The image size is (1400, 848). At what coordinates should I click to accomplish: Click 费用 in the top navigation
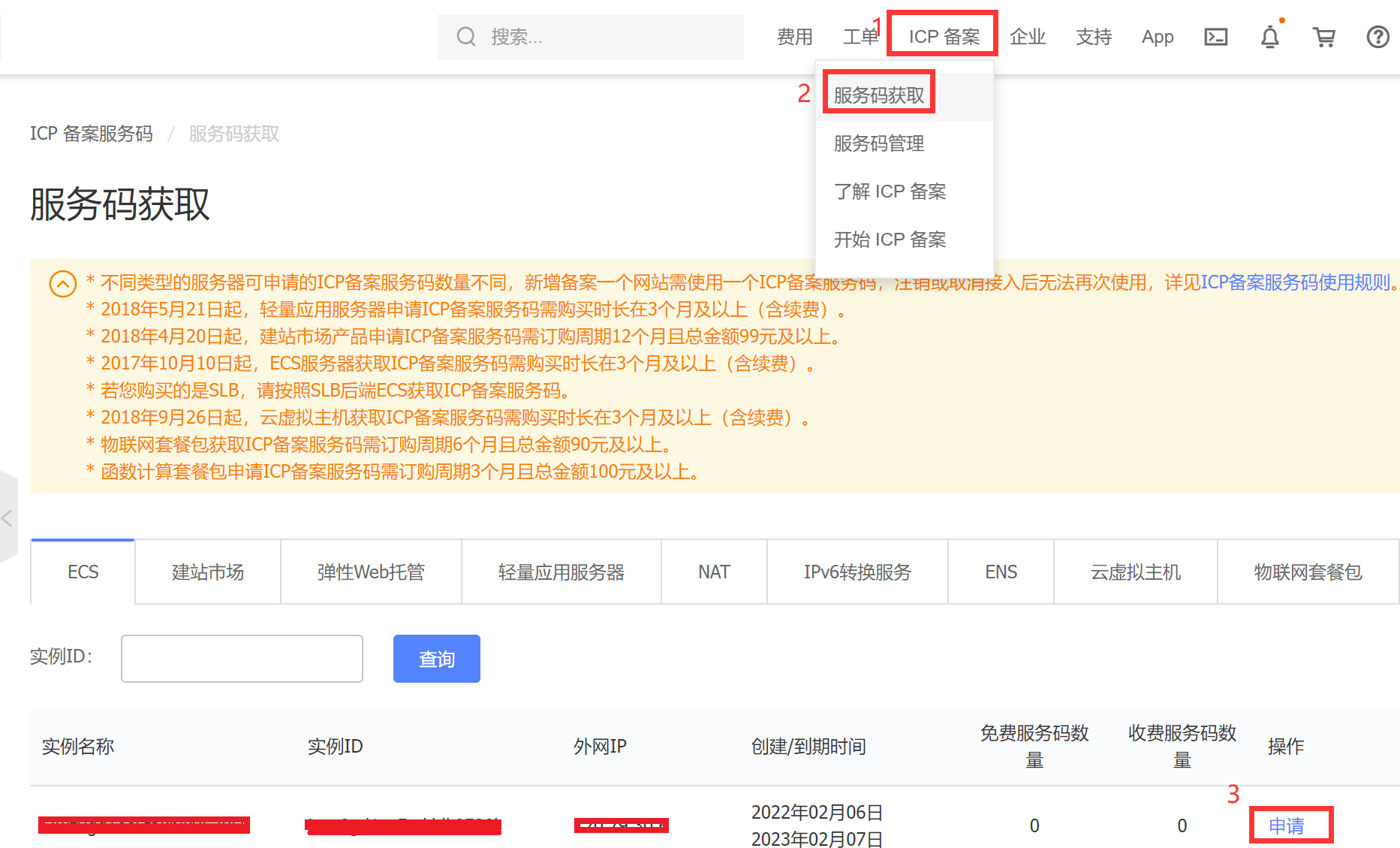[795, 36]
